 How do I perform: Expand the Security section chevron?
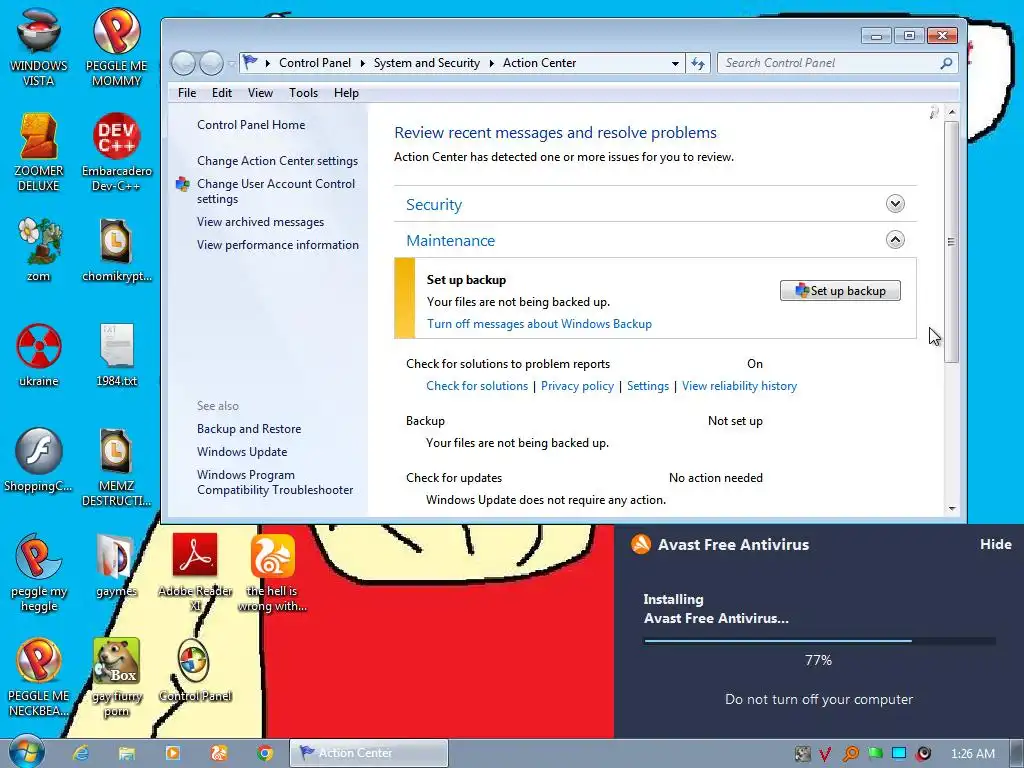tap(895, 204)
